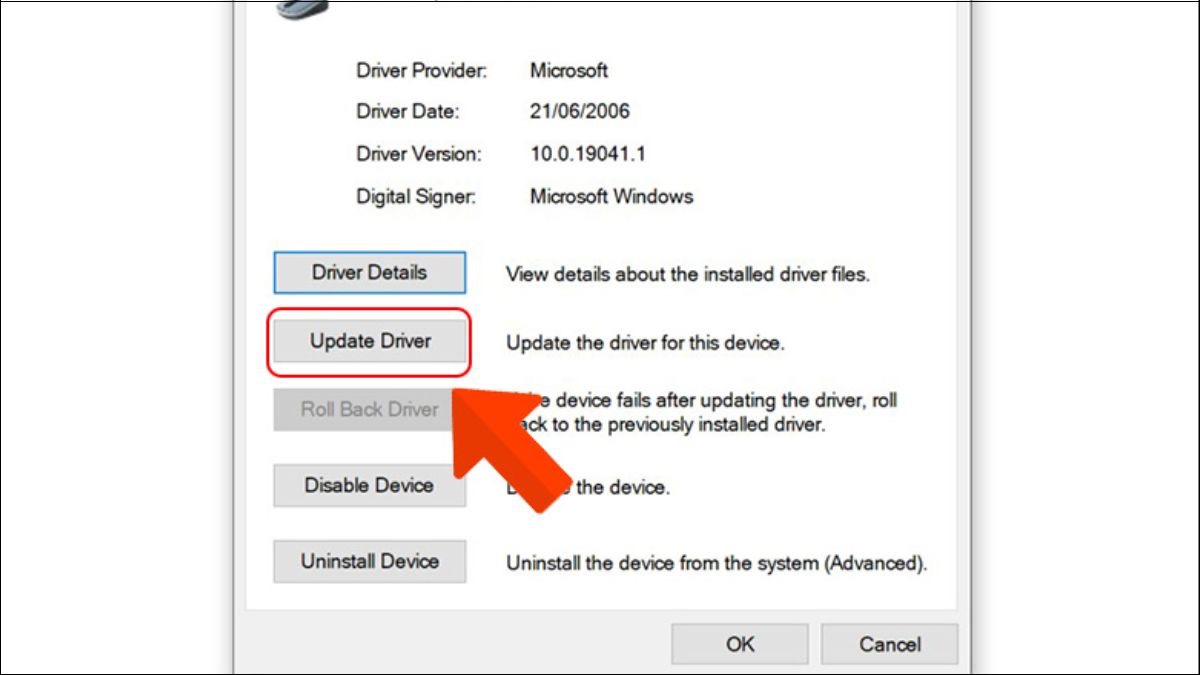Select the Microsoft provider value
This screenshot has width=1200, height=675.
coord(569,71)
